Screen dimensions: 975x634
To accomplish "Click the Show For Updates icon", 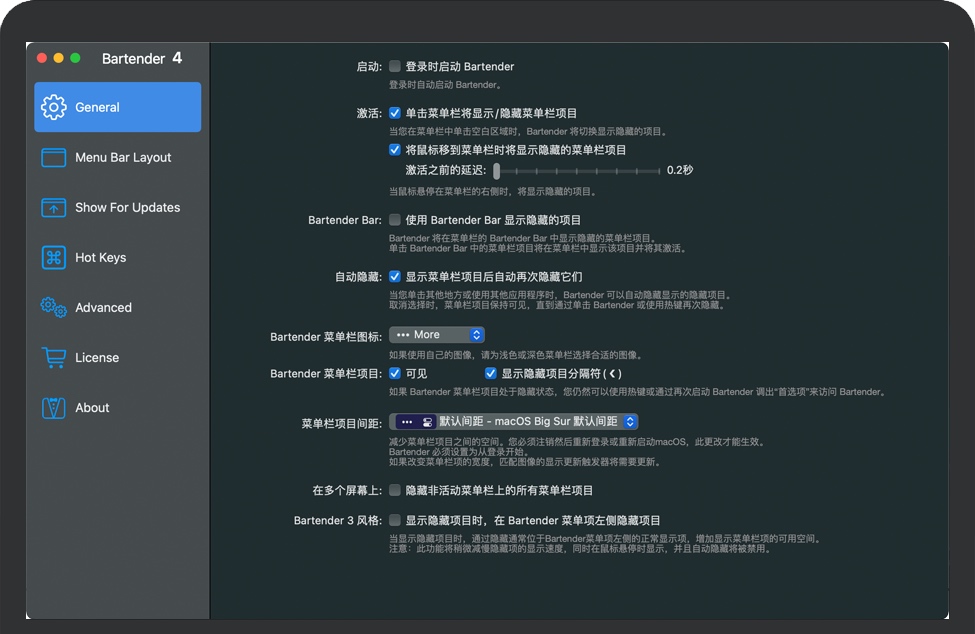I will (x=54, y=207).
